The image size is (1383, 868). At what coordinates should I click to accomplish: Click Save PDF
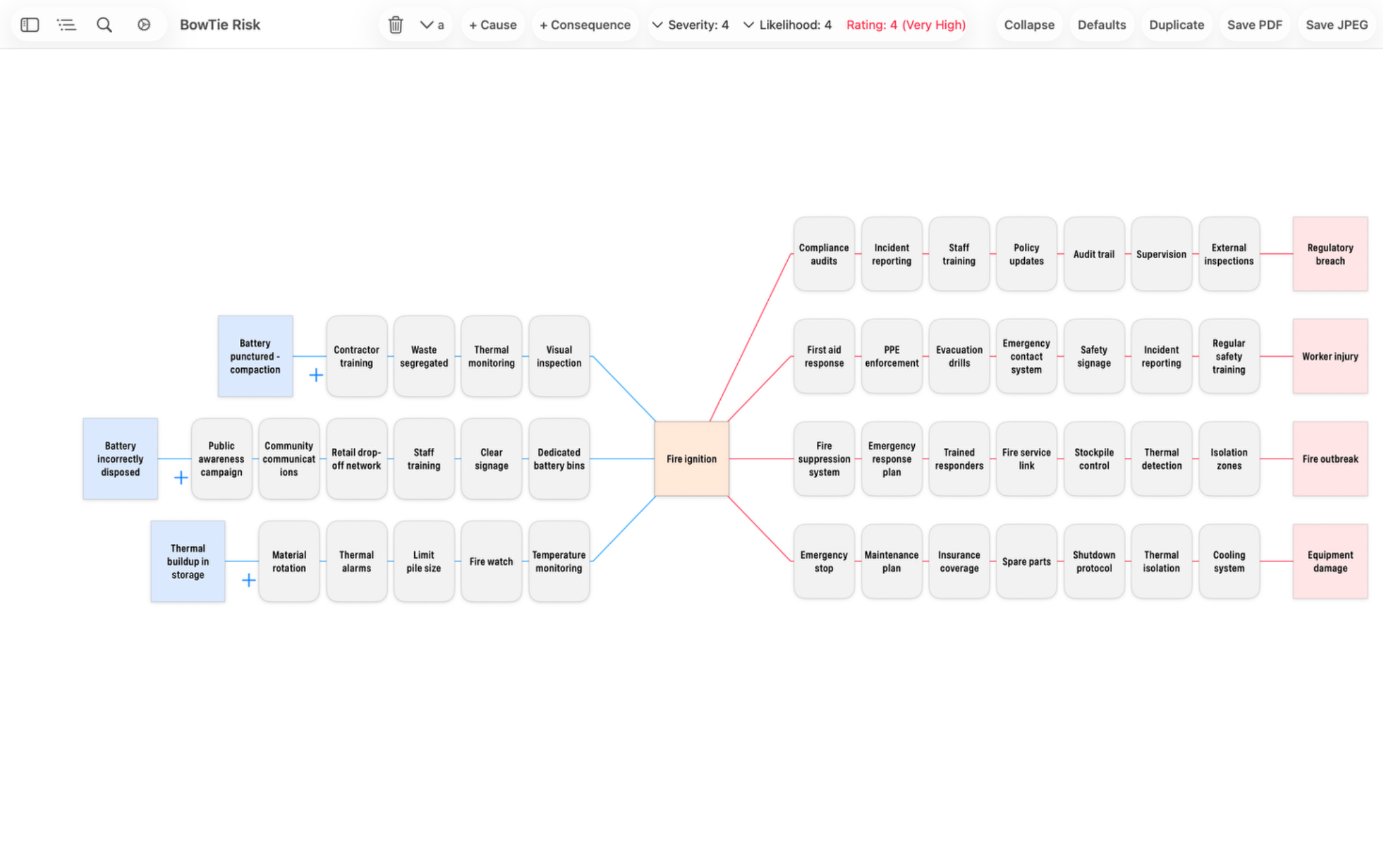(1255, 25)
